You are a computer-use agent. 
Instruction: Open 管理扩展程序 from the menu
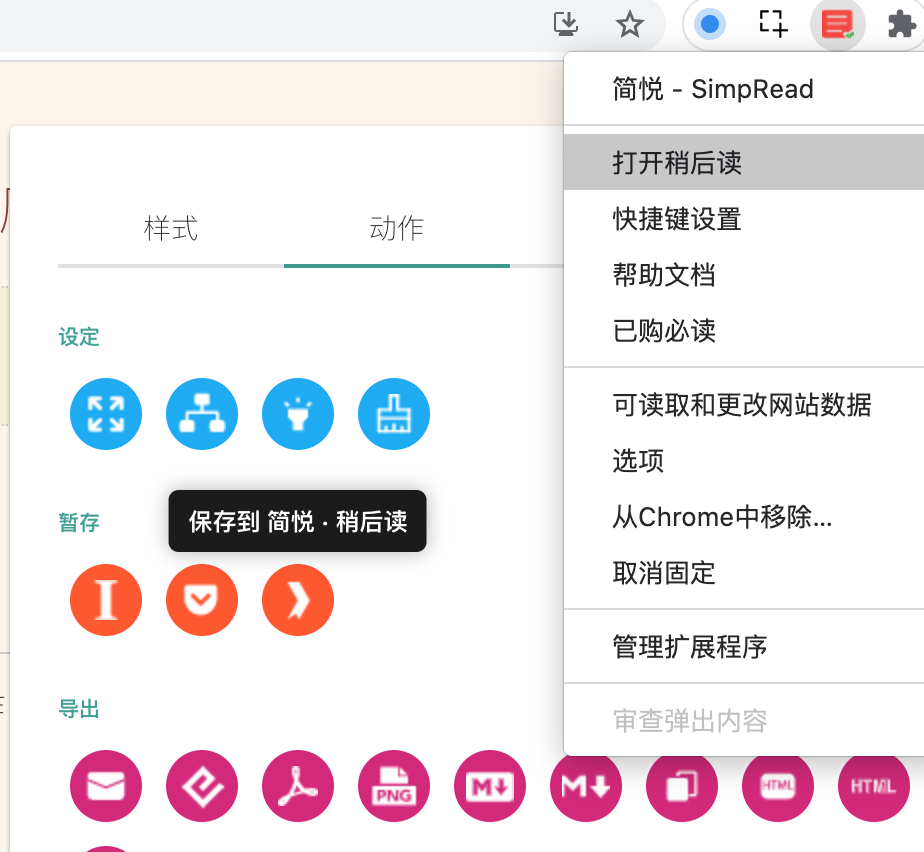click(x=744, y=647)
